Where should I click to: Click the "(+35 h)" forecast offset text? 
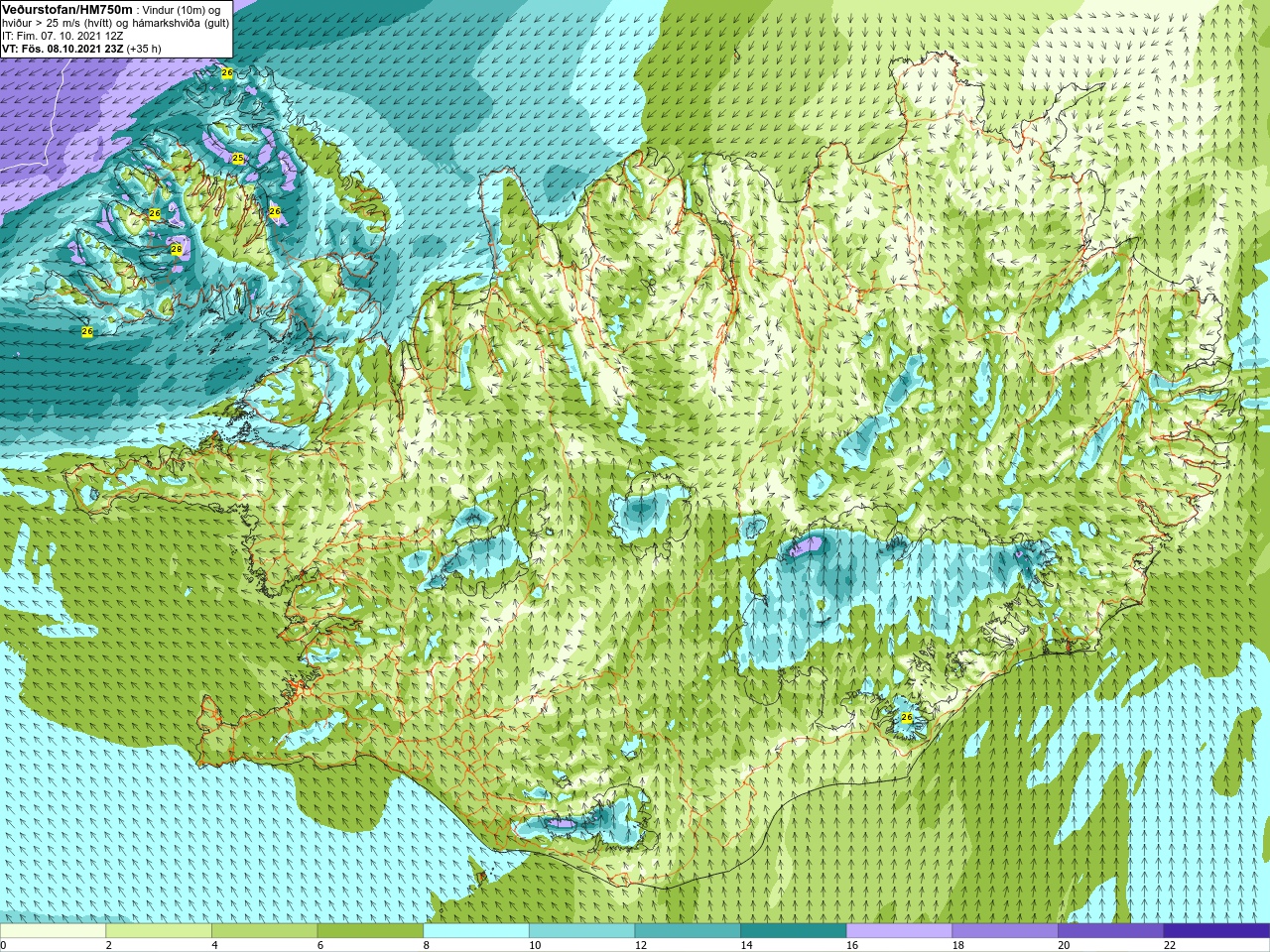coord(144,48)
